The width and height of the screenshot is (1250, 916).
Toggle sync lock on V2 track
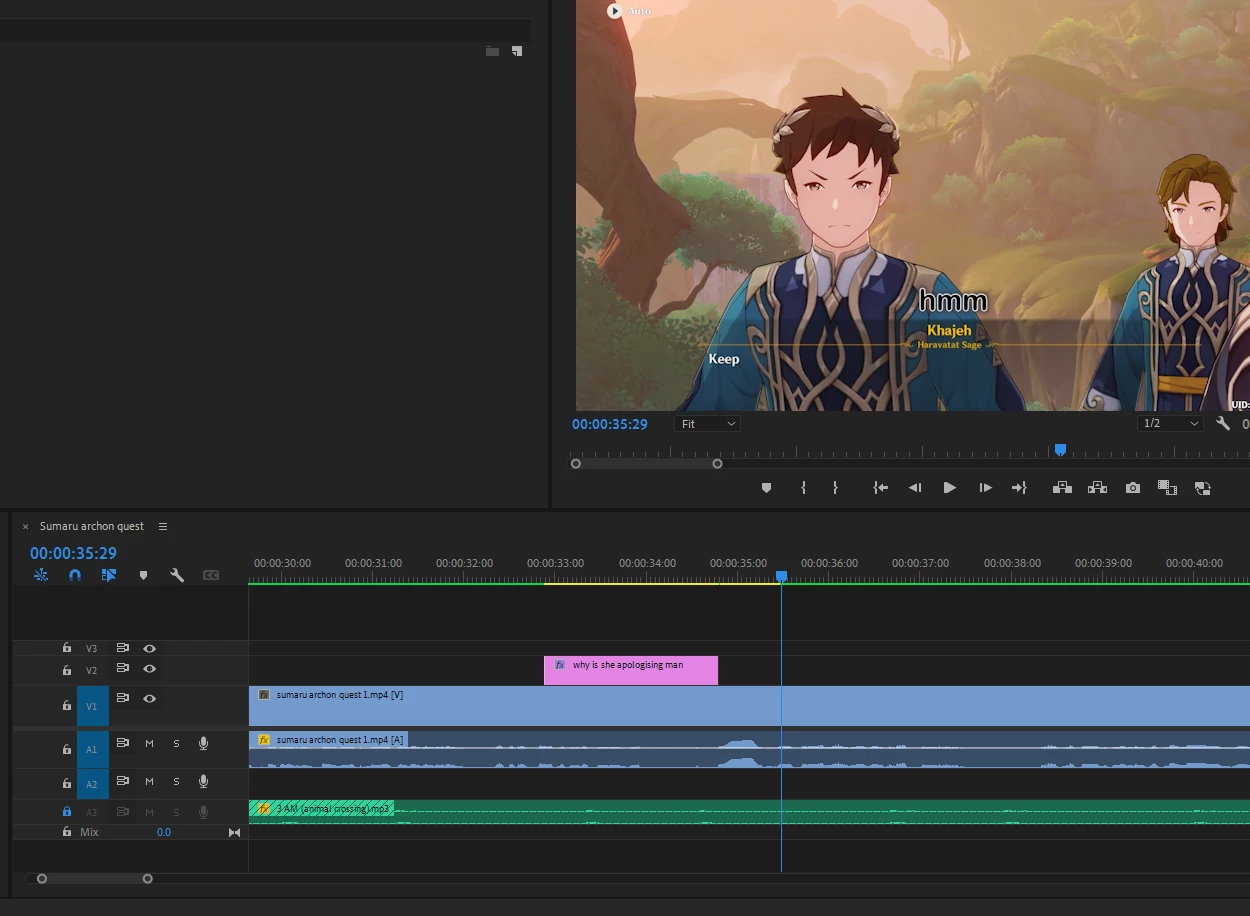[x=123, y=668]
